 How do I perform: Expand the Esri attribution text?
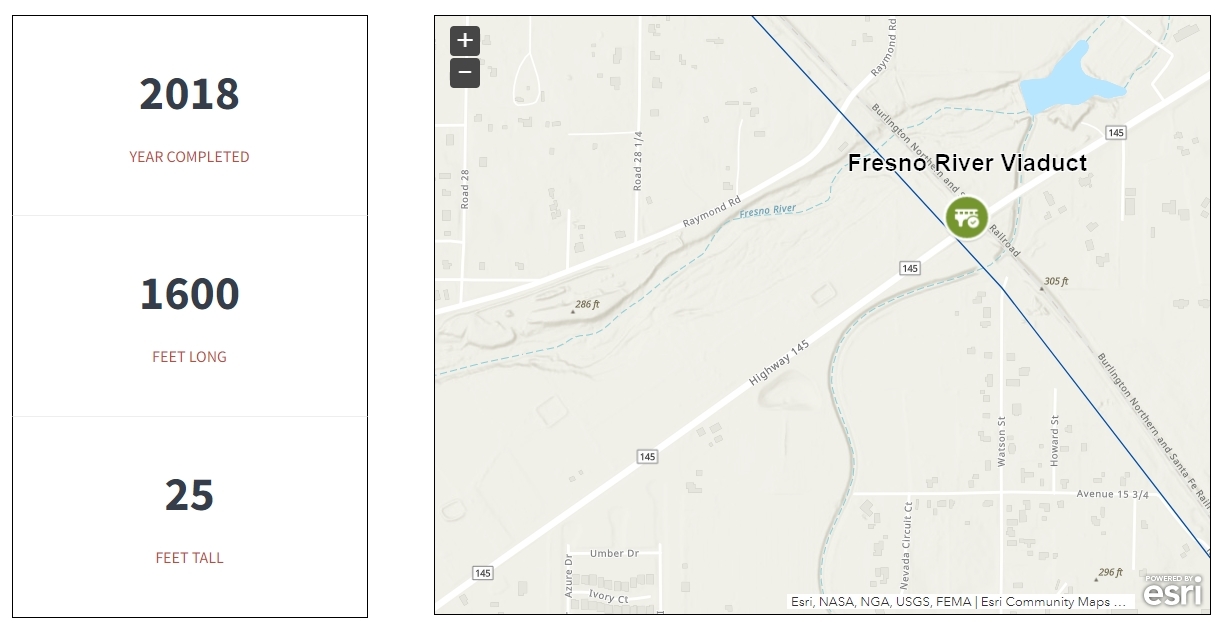(x=959, y=602)
